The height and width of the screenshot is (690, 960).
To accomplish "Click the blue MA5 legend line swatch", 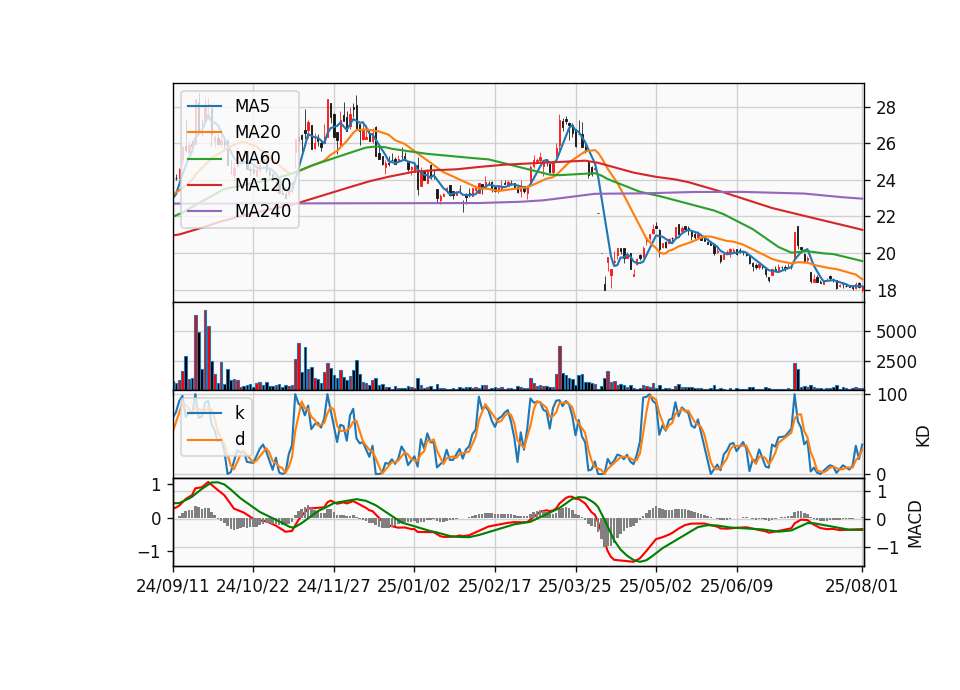I will tap(204, 106).
